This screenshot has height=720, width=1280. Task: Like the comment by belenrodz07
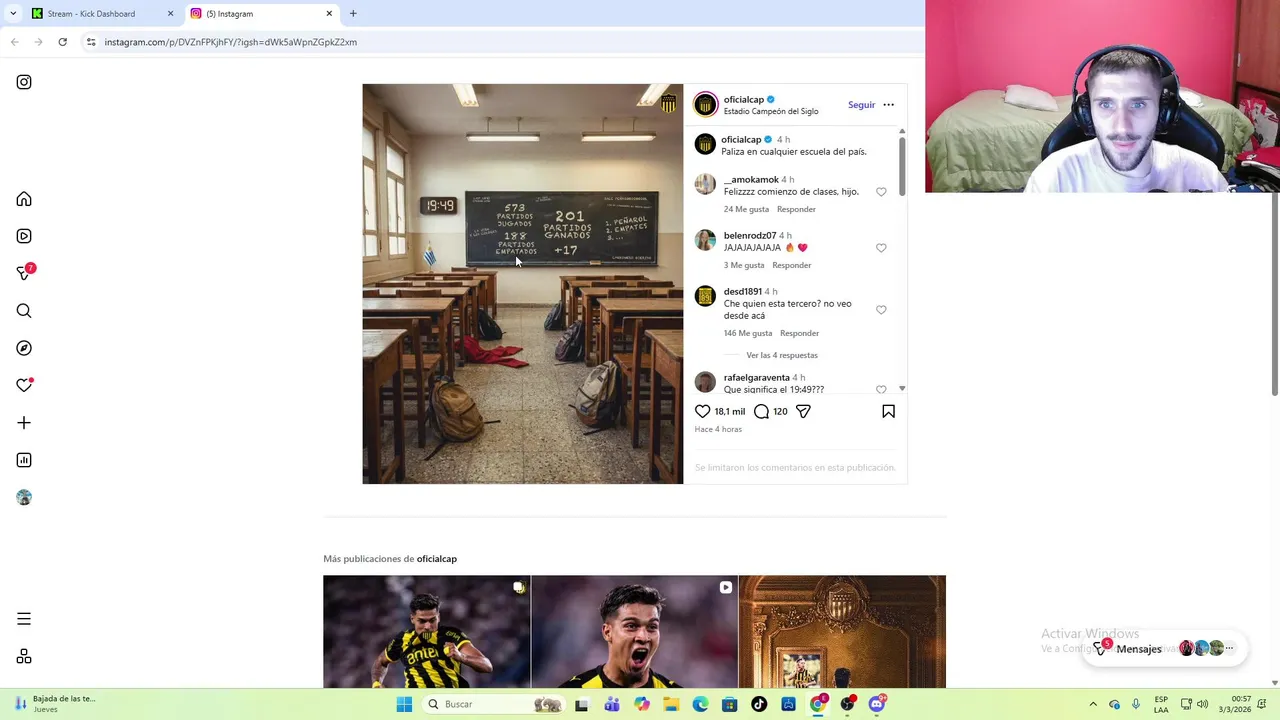(881, 248)
